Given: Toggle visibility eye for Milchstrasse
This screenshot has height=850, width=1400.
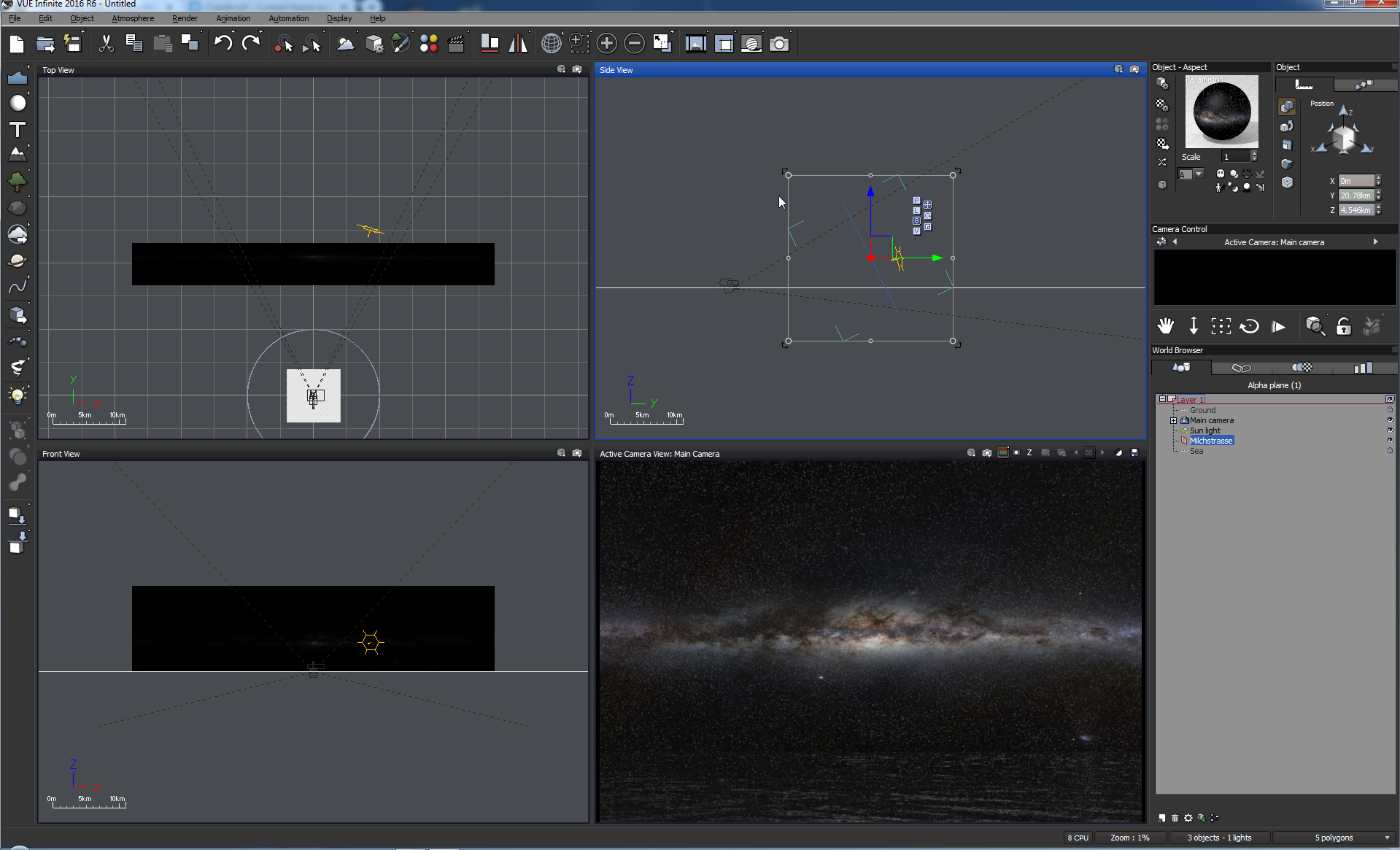Looking at the screenshot, I should 1390,441.
